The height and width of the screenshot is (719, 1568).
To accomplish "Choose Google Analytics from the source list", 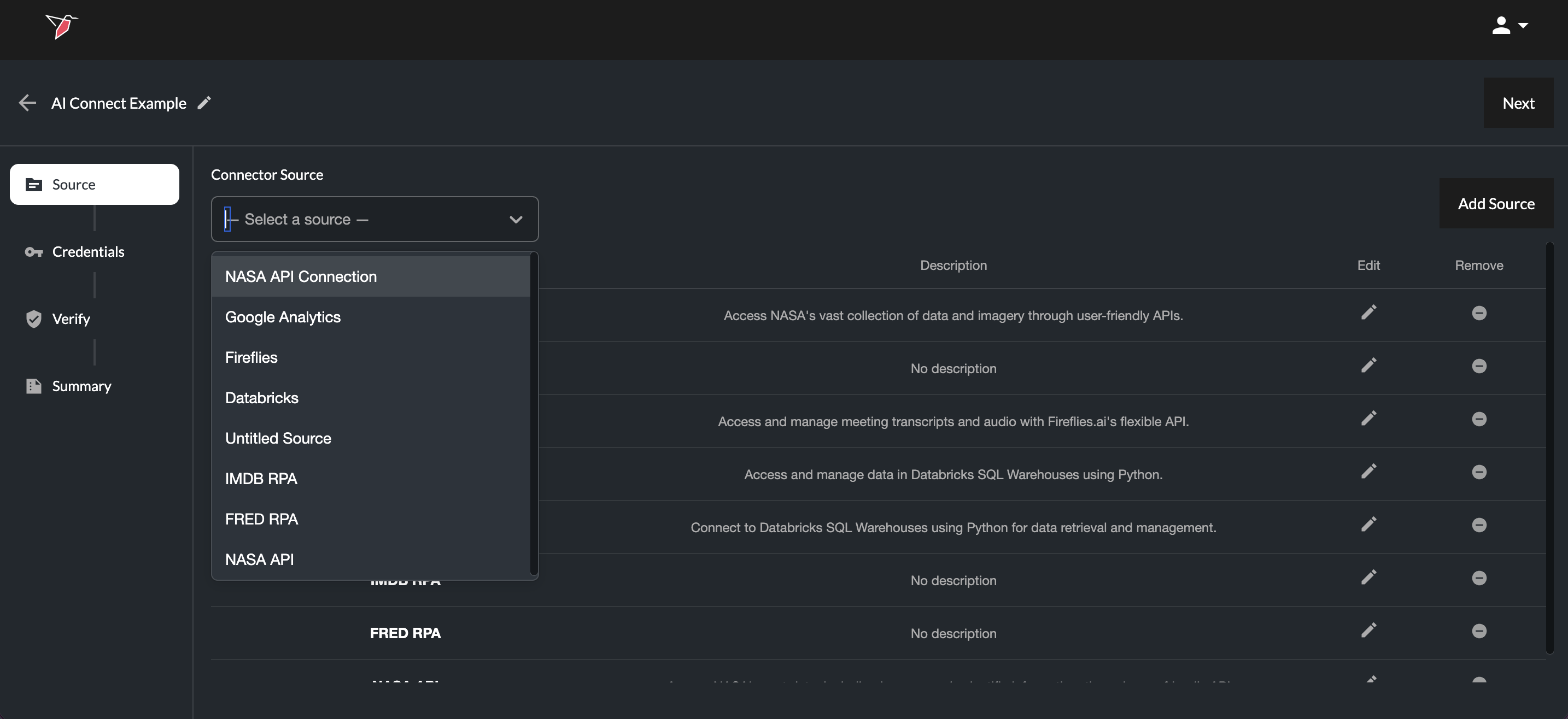I will (x=283, y=317).
